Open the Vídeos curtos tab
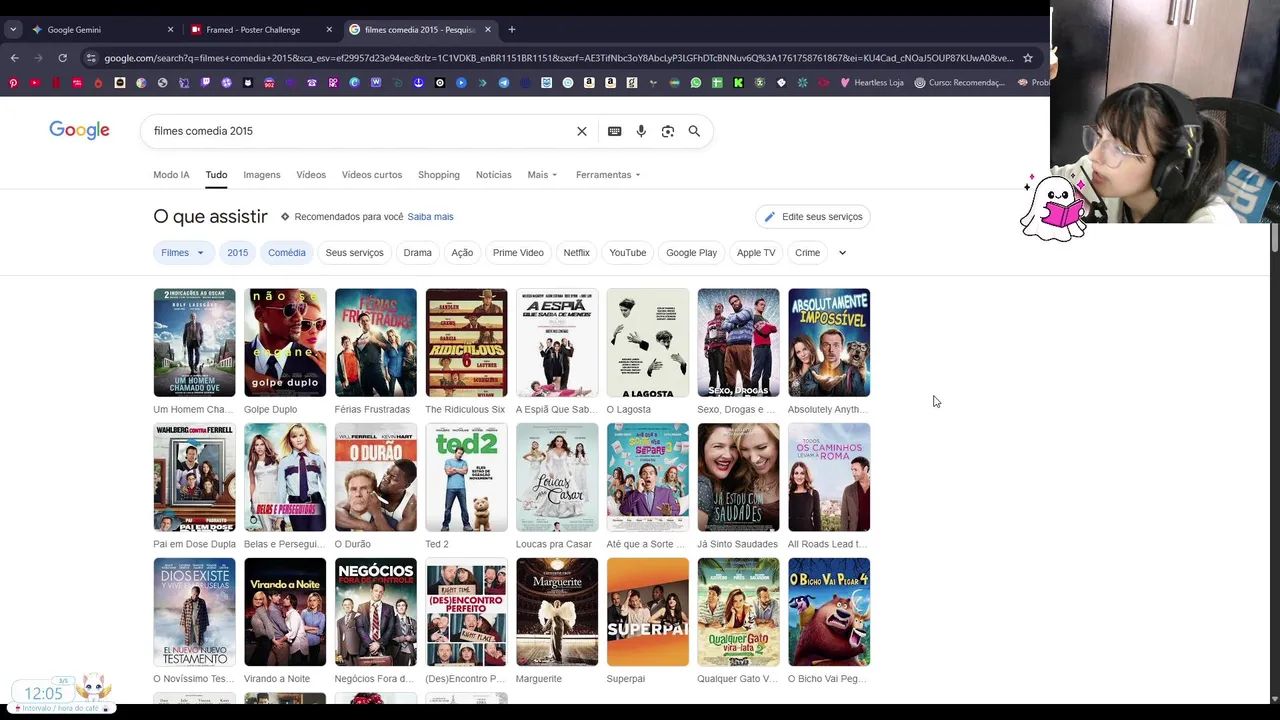 tap(372, 175)
